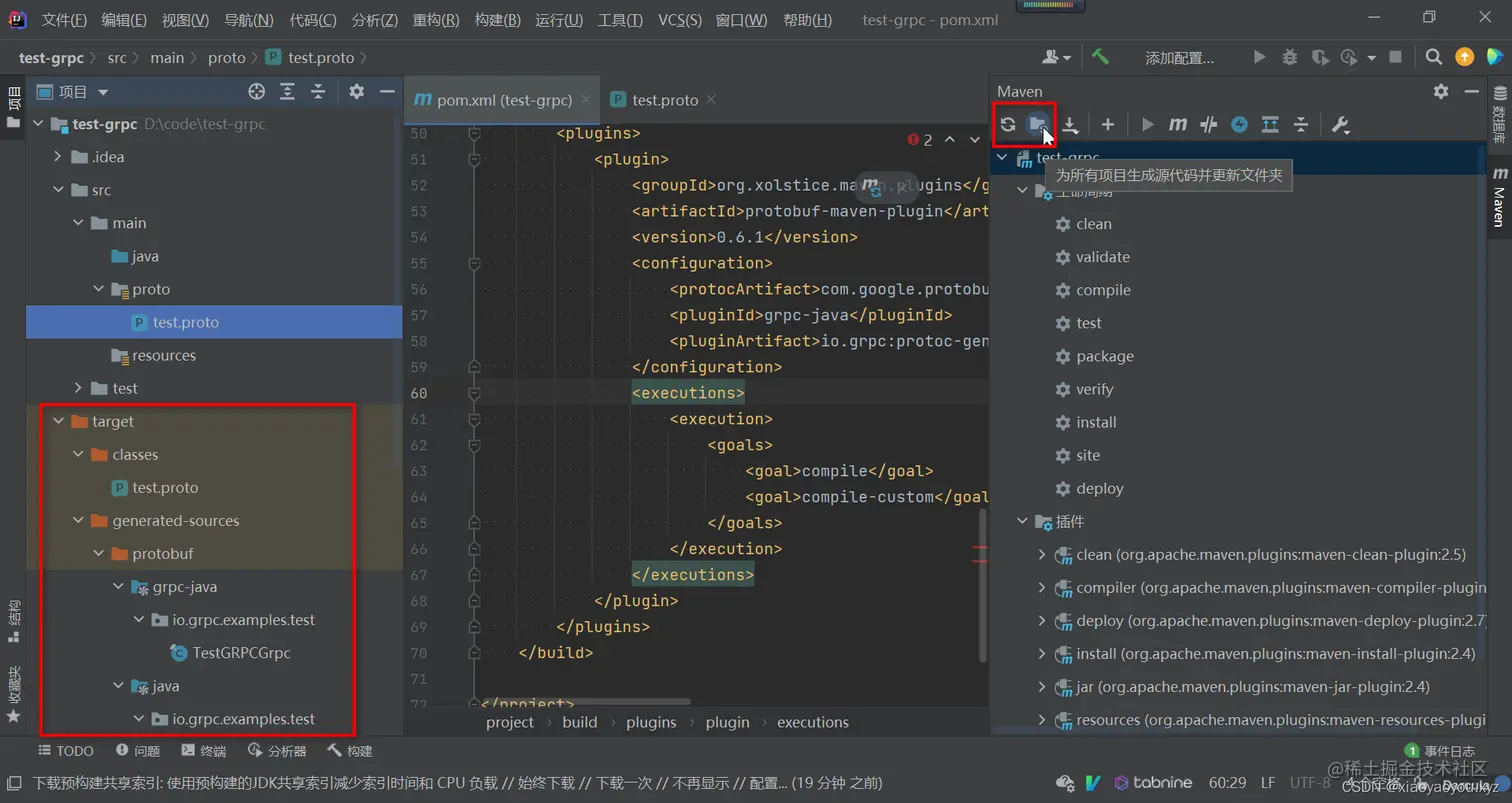1512x803 pixels.
Task: Reload all Maven projects
Action: point(1008,125)
